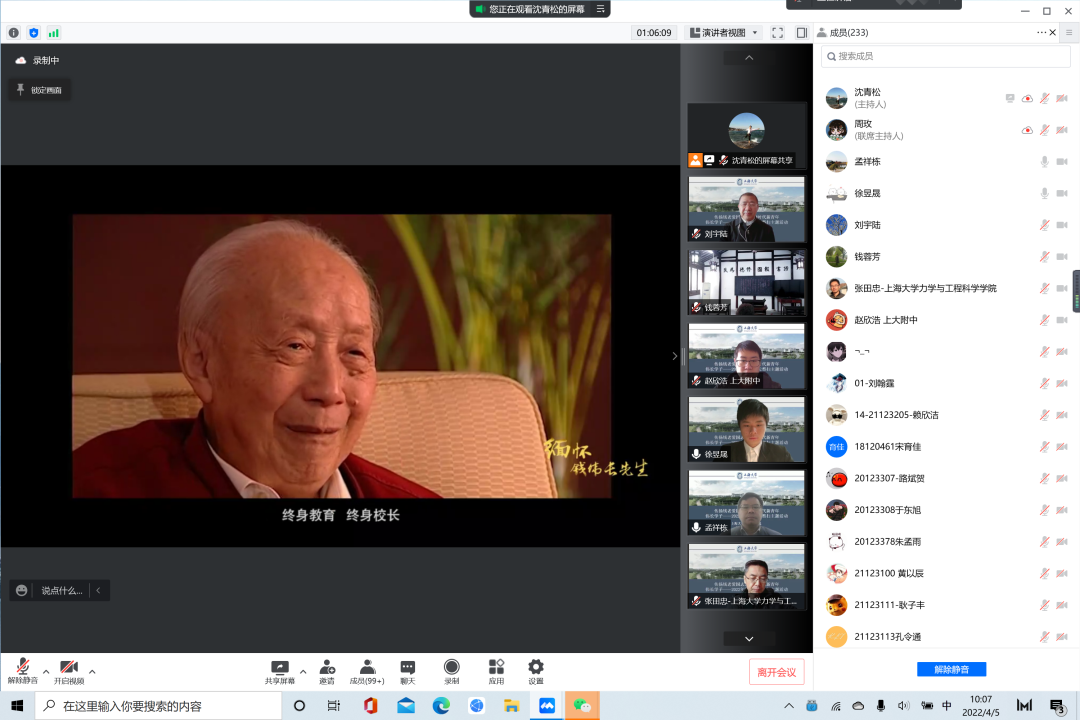The image size is (1080, 720).
Task: Toggle the side panel layout icon
Action: pyautogui.click(x=802, y=32)
